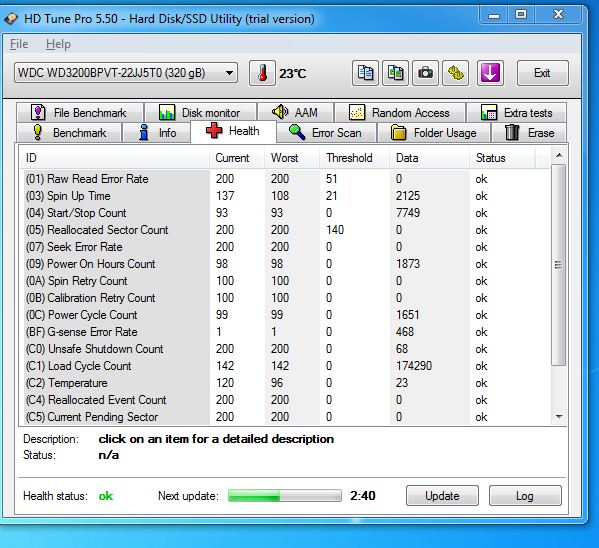Click the Update button
The image size is (599, 548).
click(442, 496)
